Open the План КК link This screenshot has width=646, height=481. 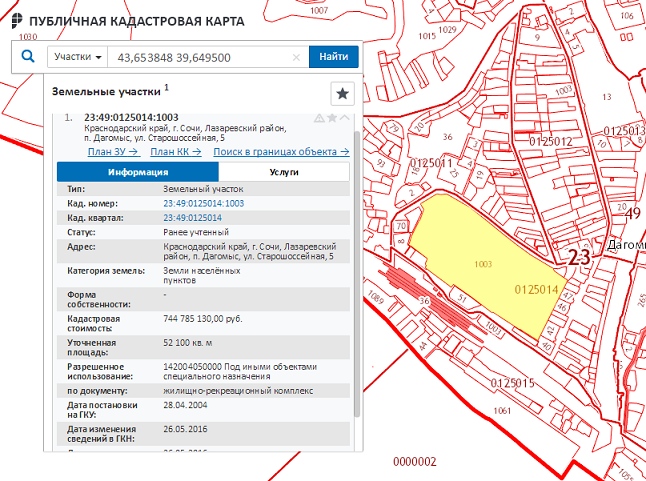click(176, 152)
